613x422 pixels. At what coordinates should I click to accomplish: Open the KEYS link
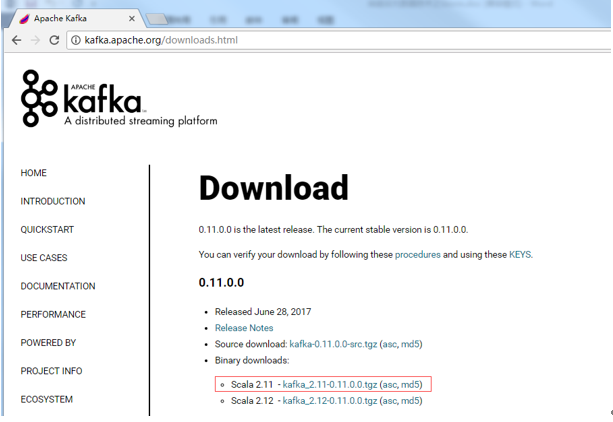click(520, 255)
